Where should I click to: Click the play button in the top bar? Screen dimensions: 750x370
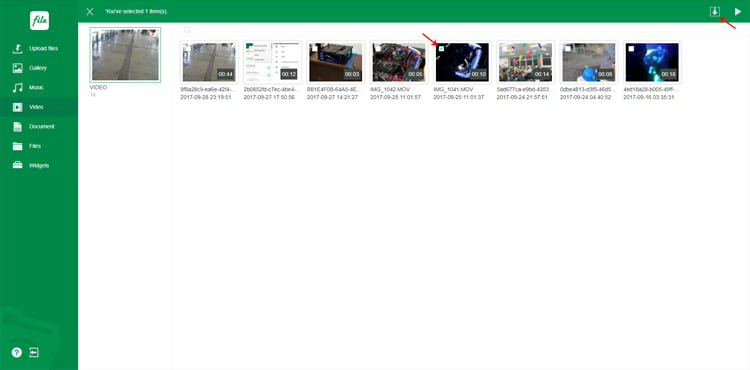pyautogui.click(x=738, y=11)
